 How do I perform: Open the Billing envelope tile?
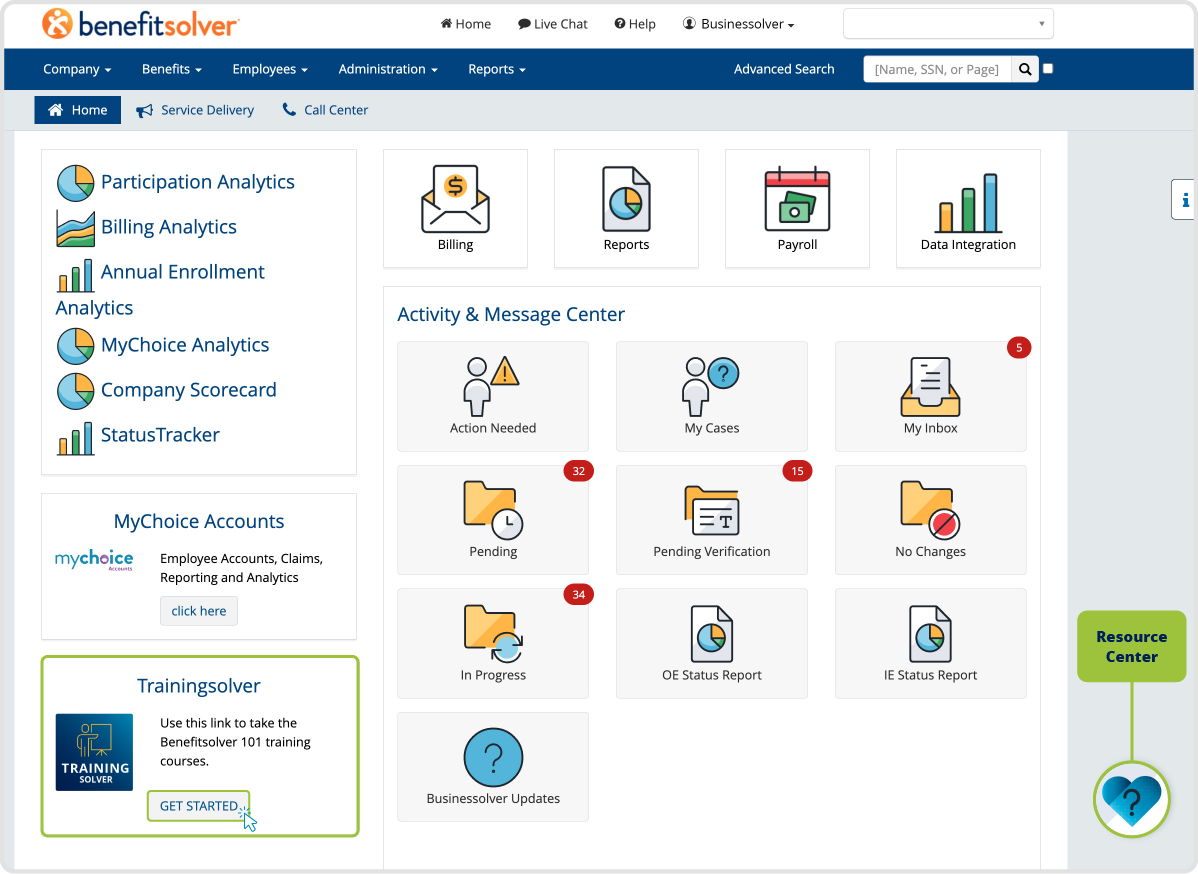point(455,209)
